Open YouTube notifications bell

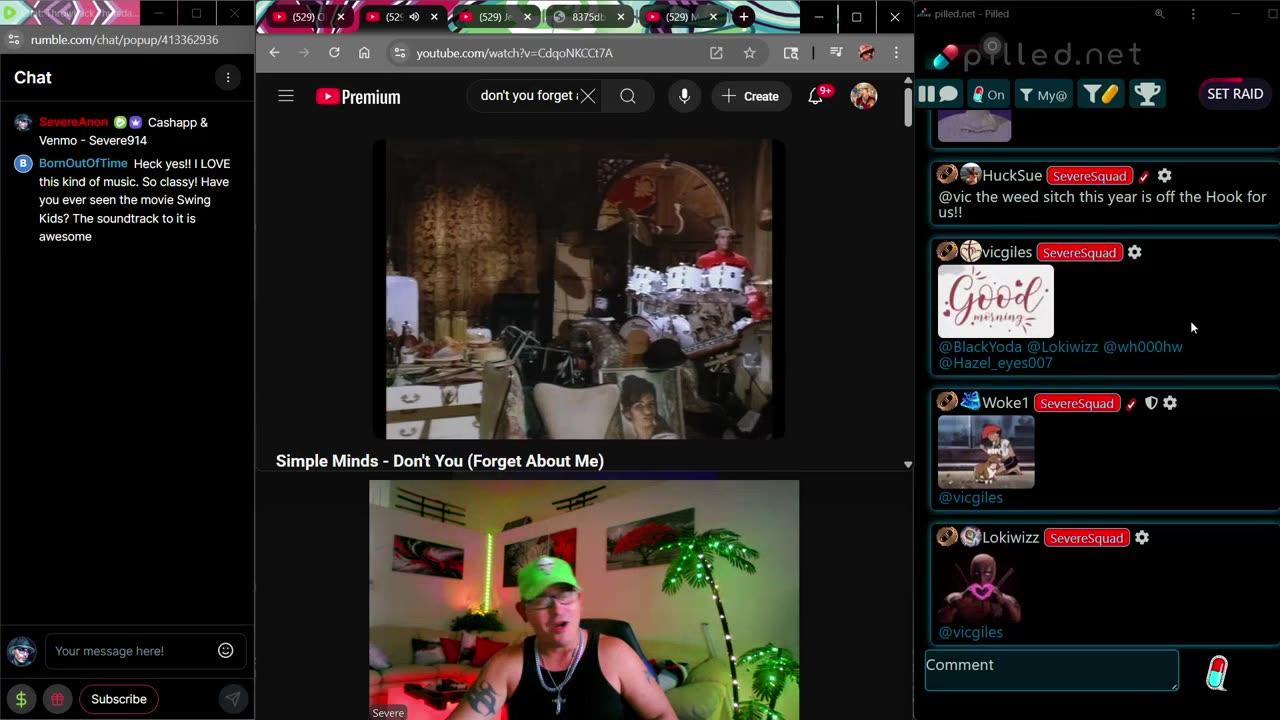coord(816,96)
